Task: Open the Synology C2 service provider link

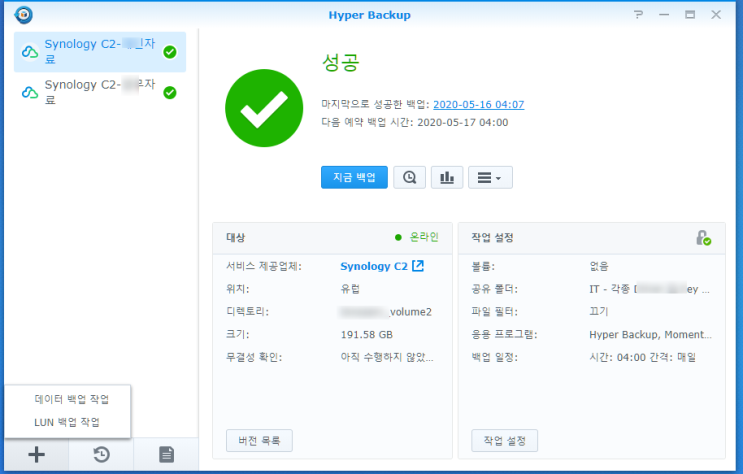Action: (374, 266)
